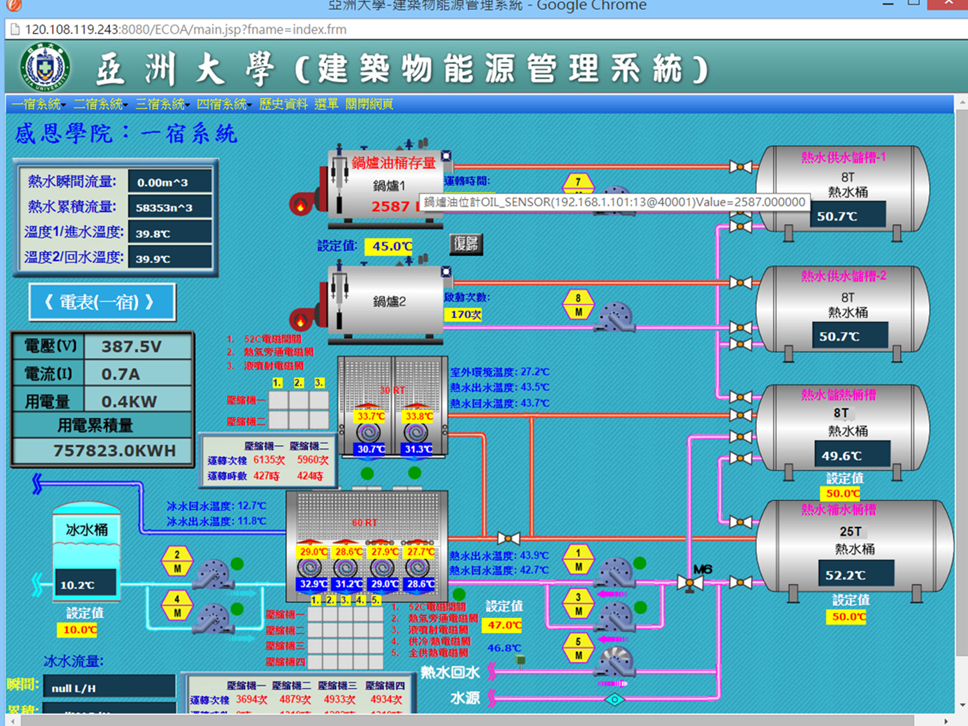
Task: Click the top inlet valve of 熱水供水儲槽-2
Action: point(741,283)
